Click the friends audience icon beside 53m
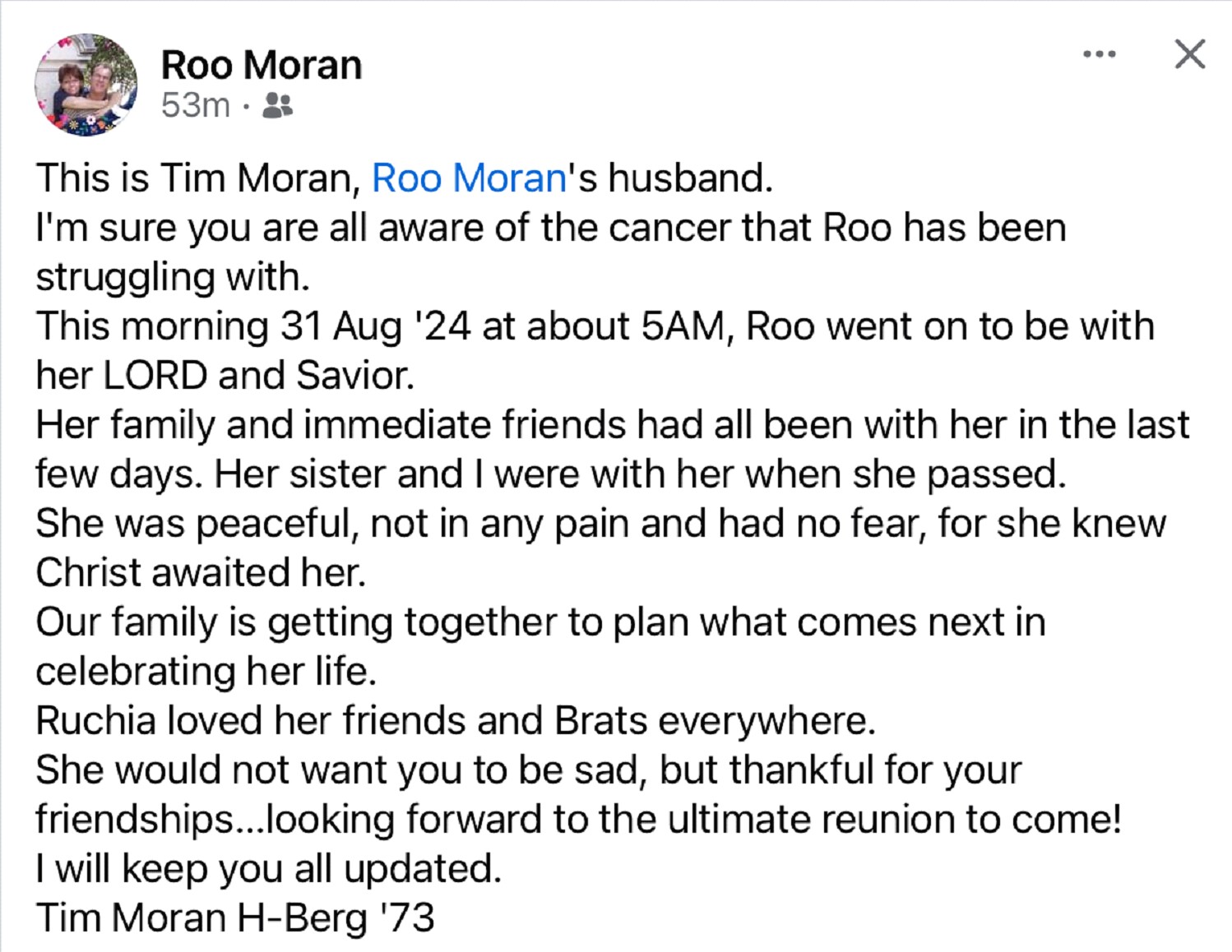This screenshot has height=952, width=1232. [277, 105]
